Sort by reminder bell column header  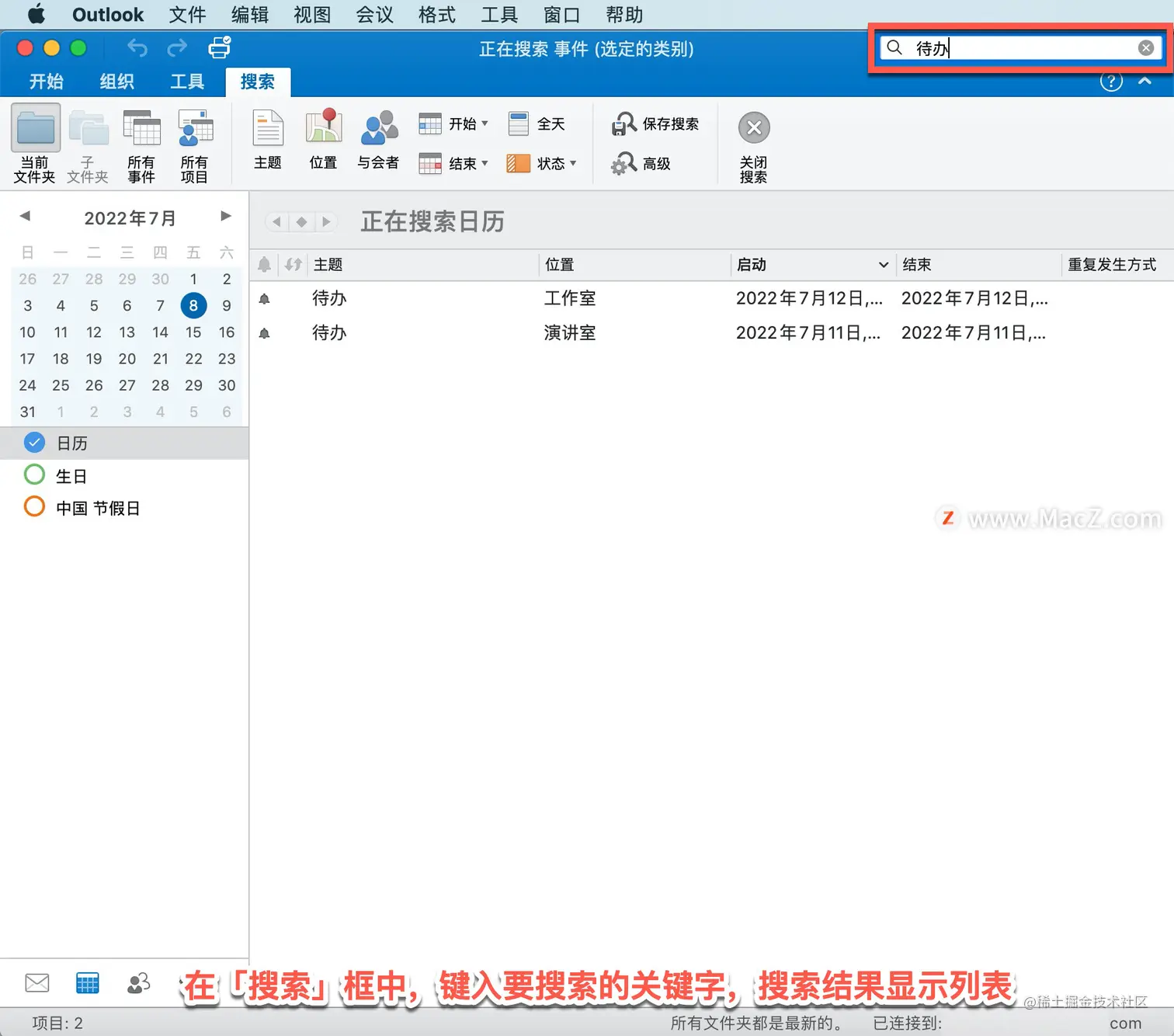264,265
